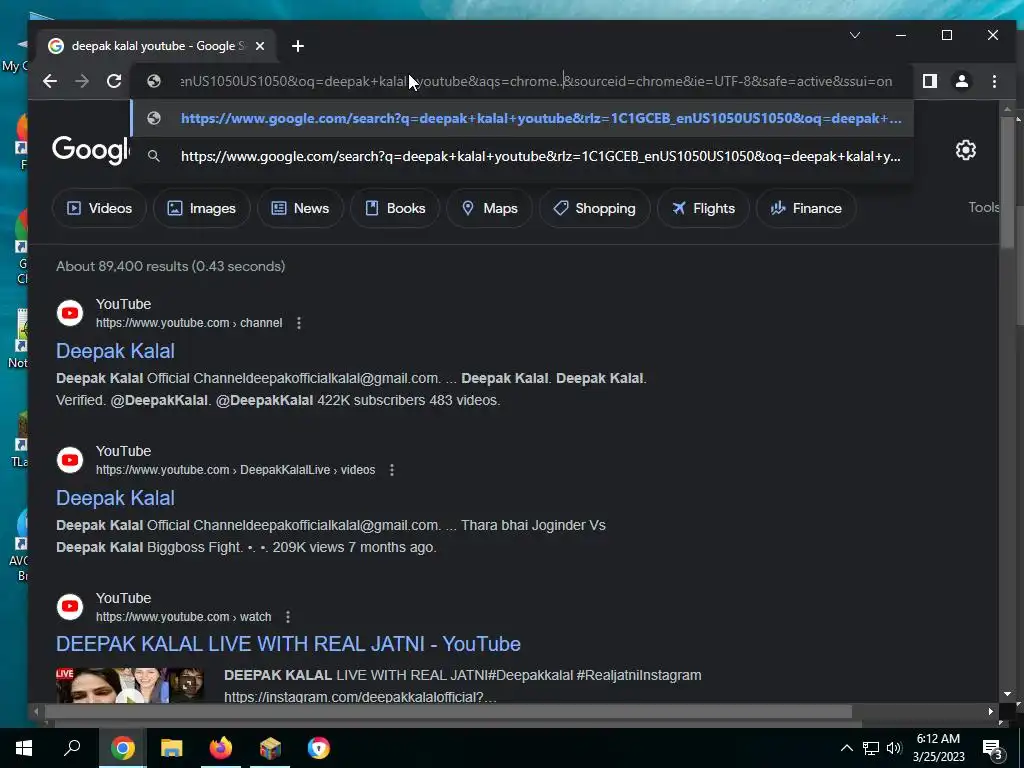Open the Chrome profile avatar
This screenshot has width=1024, height=768.
pyautogui.click(x=961, y=81)
